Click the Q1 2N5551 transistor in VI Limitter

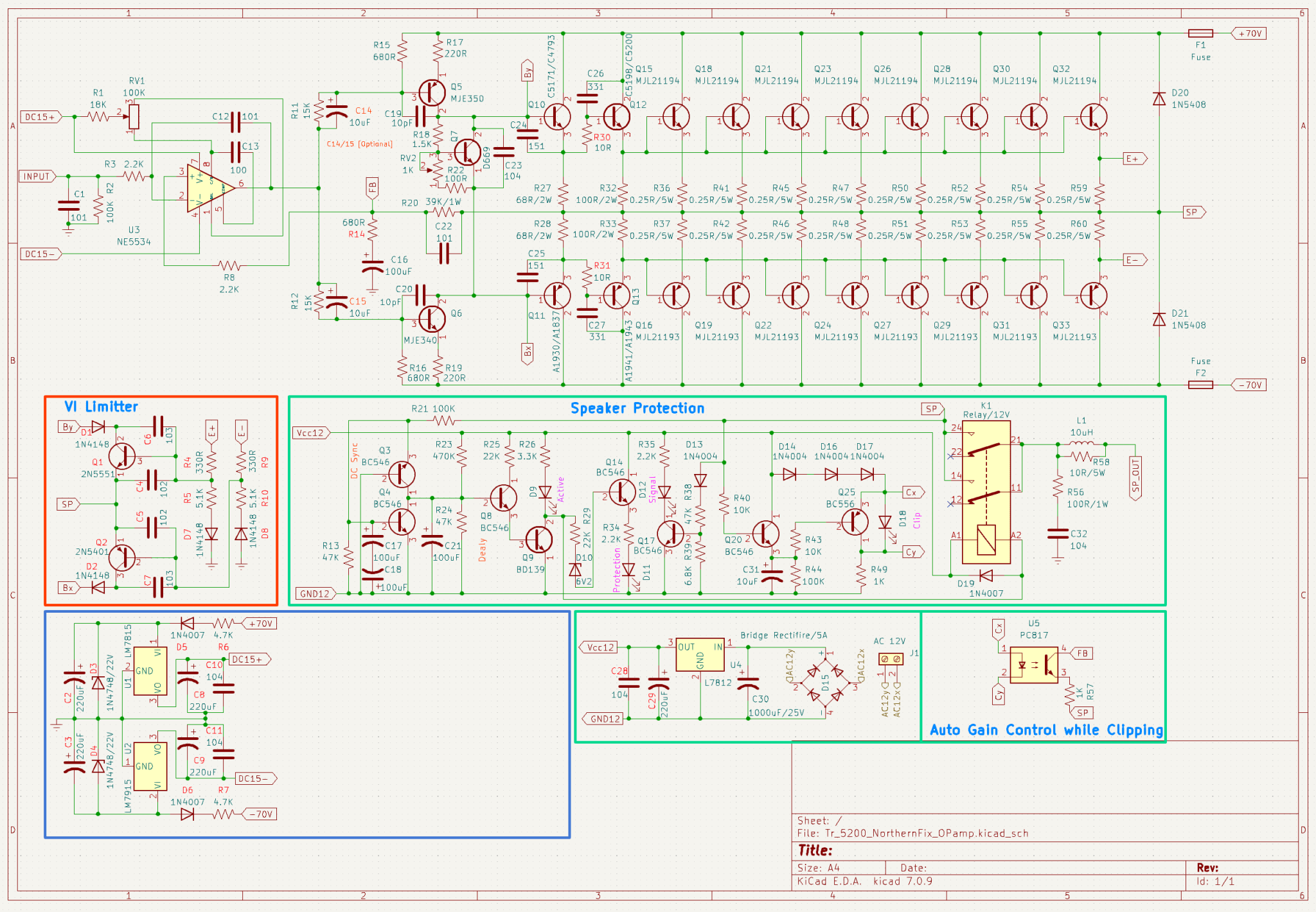tap(122, 456)
